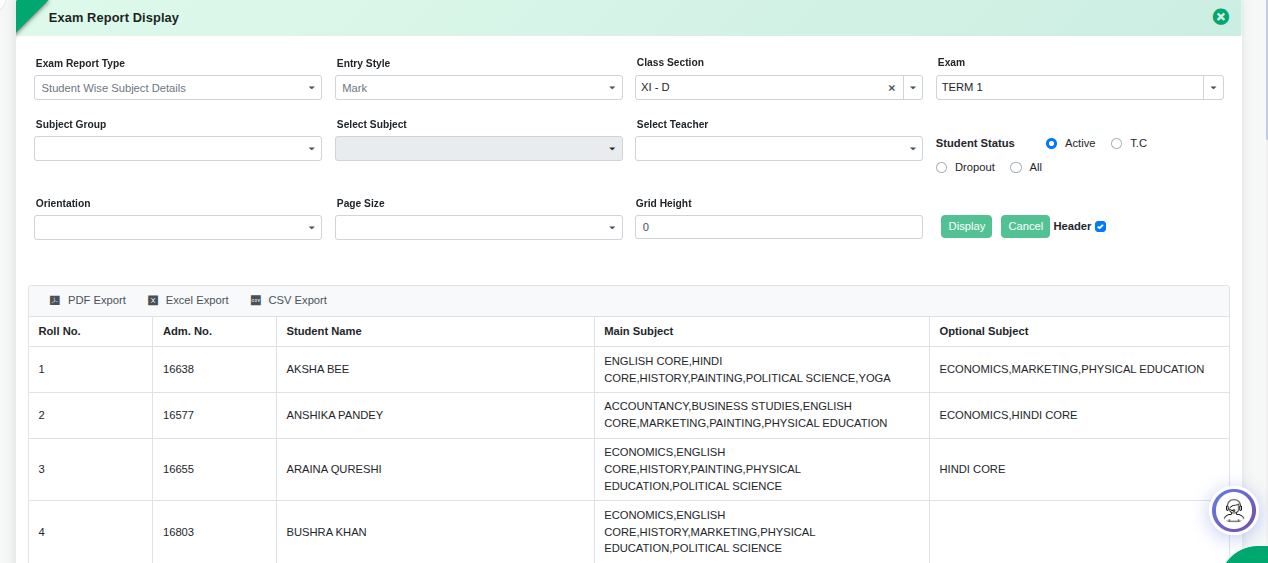Open the Entry Style dropdown
This screenshot has height=563, width=1268.
pos(479,88)
